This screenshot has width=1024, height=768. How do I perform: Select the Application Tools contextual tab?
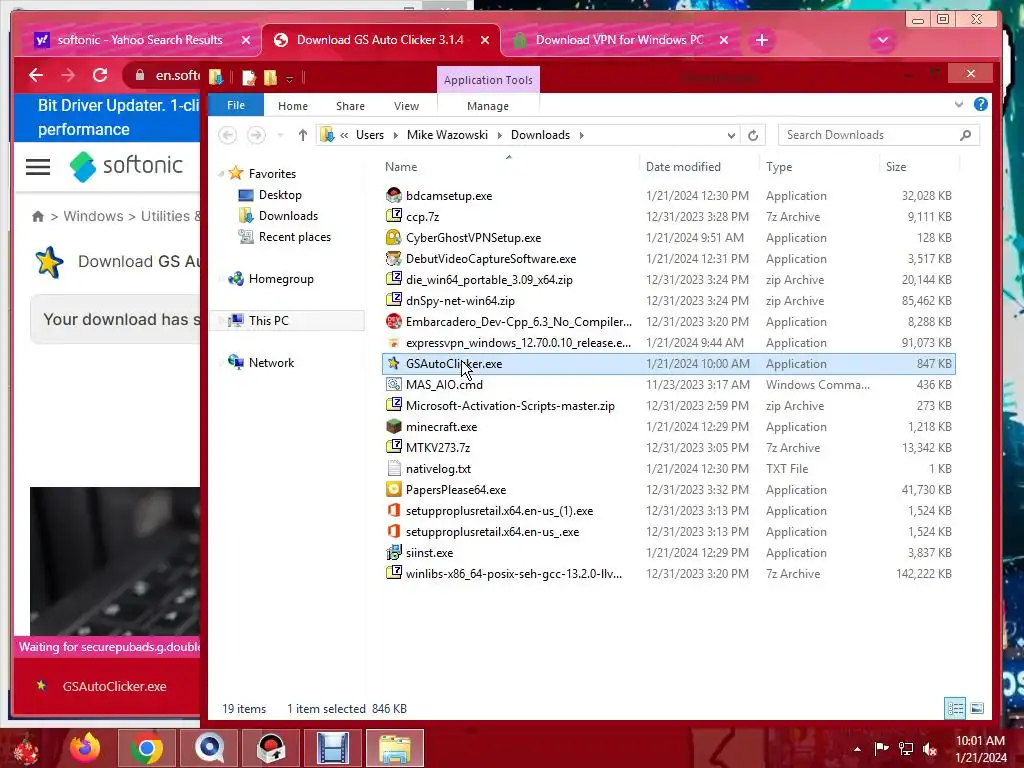pos(488,80)
